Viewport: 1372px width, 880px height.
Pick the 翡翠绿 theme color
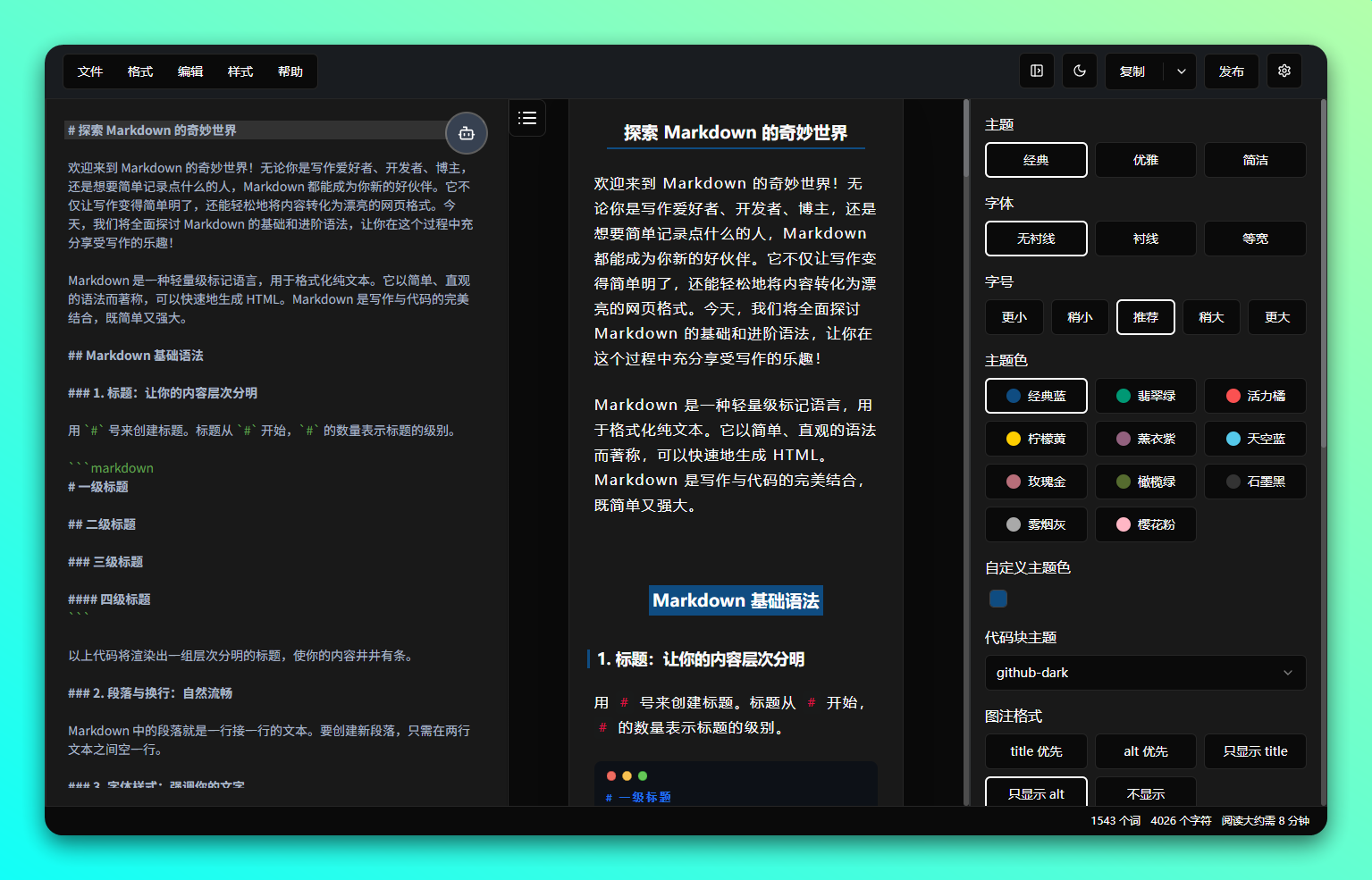click(x=1146, y=396)
